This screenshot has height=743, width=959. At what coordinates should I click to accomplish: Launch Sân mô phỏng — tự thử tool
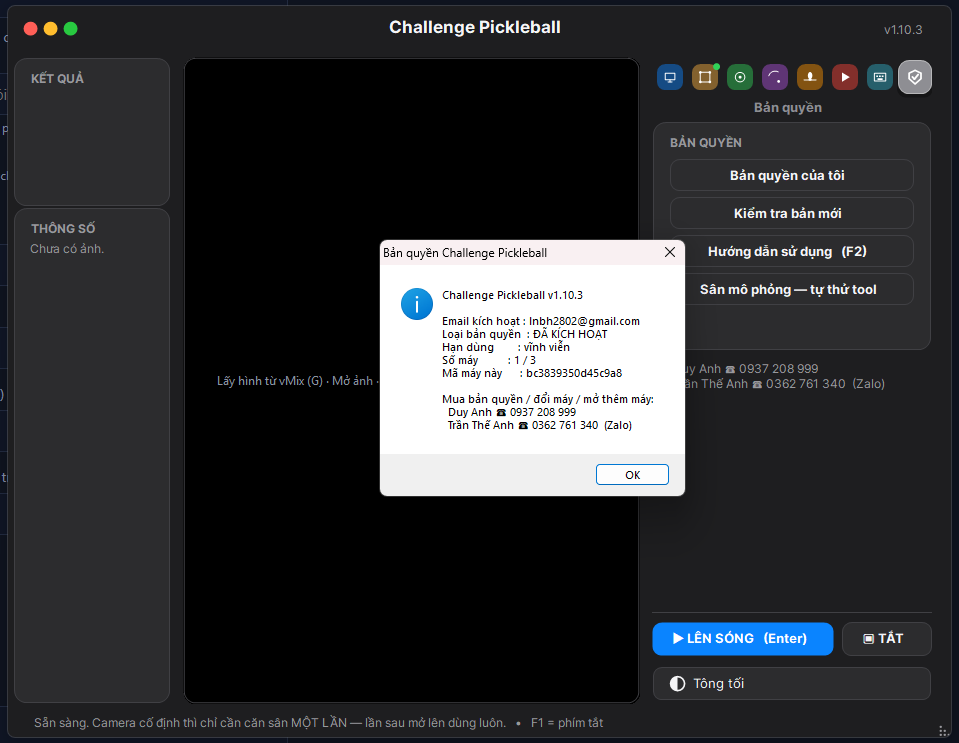792,289
